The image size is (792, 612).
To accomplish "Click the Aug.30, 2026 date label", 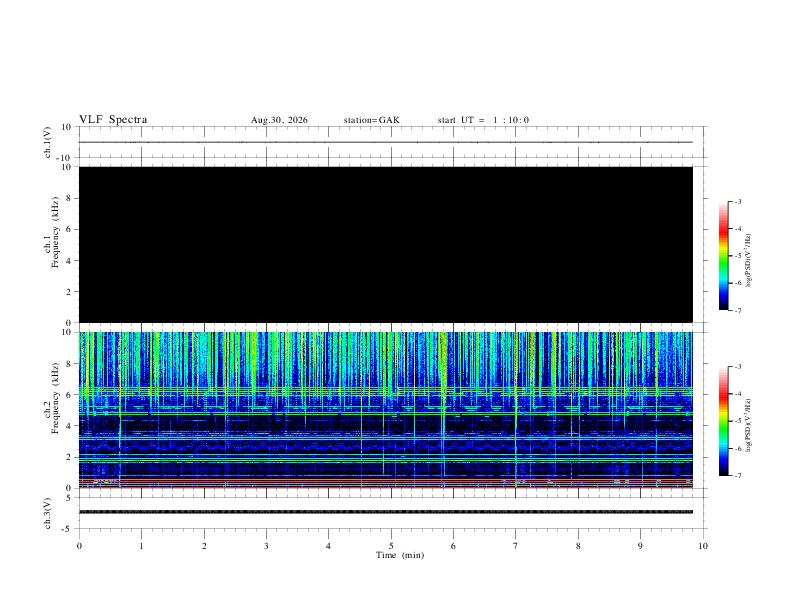I will pyautogui.click(x=279, y=120).
